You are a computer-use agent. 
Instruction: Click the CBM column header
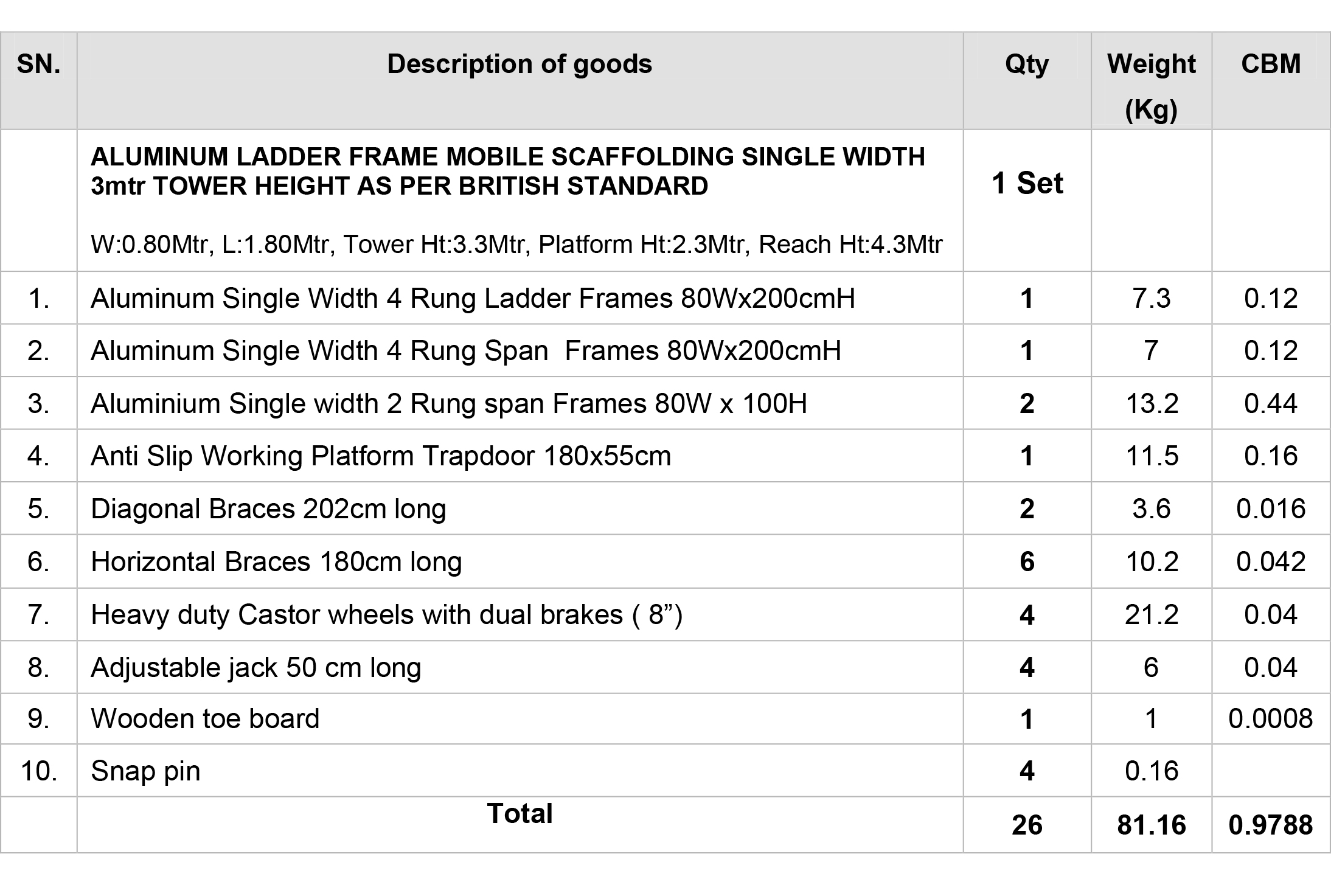1271,81
